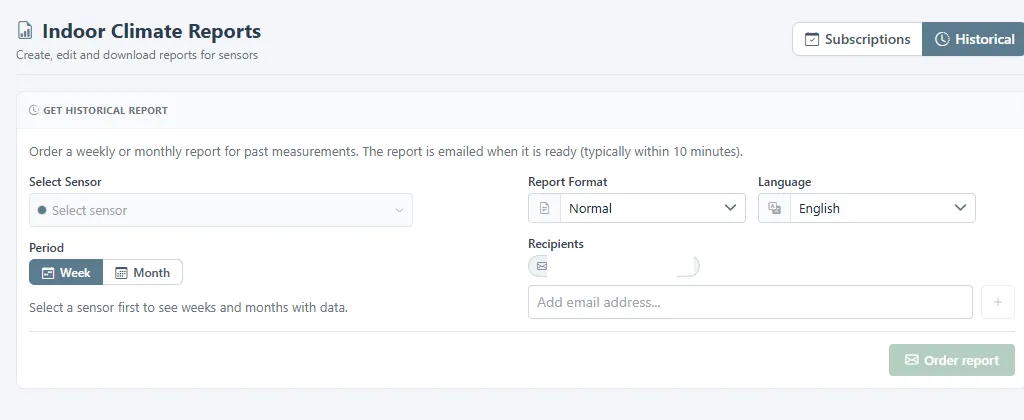
Task: Click the existing recipient email chip
Action: point(614,267)
